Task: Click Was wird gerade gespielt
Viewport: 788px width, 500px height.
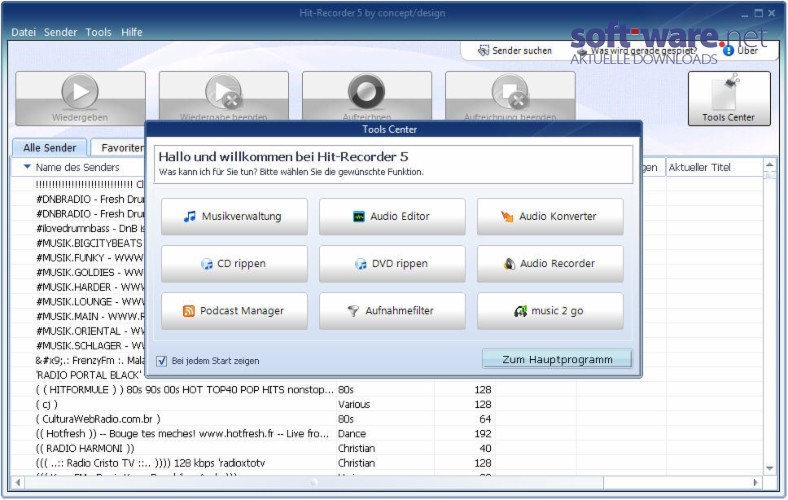Action: tap(637, 51)
